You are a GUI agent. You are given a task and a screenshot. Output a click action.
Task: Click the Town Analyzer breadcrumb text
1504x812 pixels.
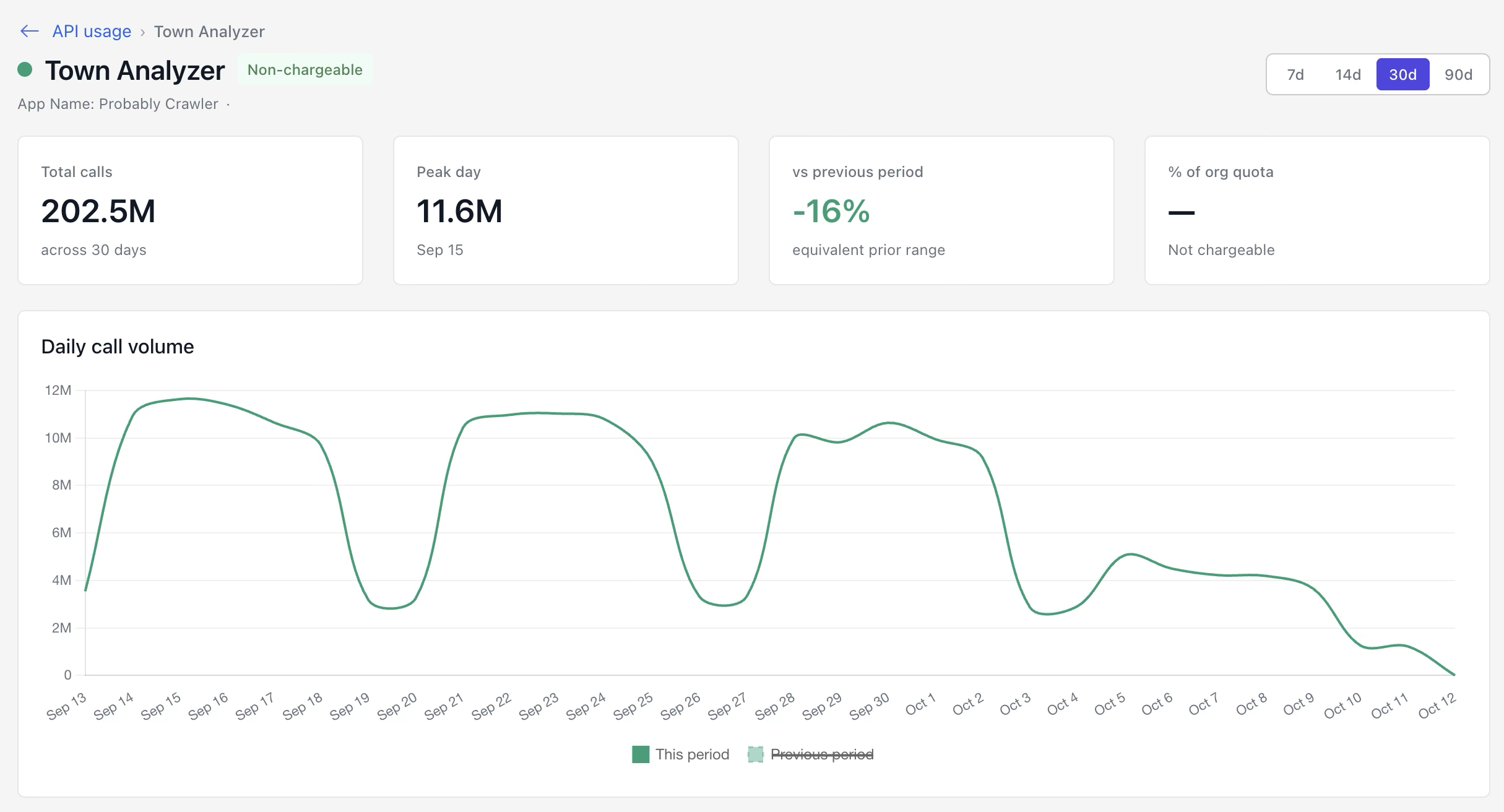209,31
